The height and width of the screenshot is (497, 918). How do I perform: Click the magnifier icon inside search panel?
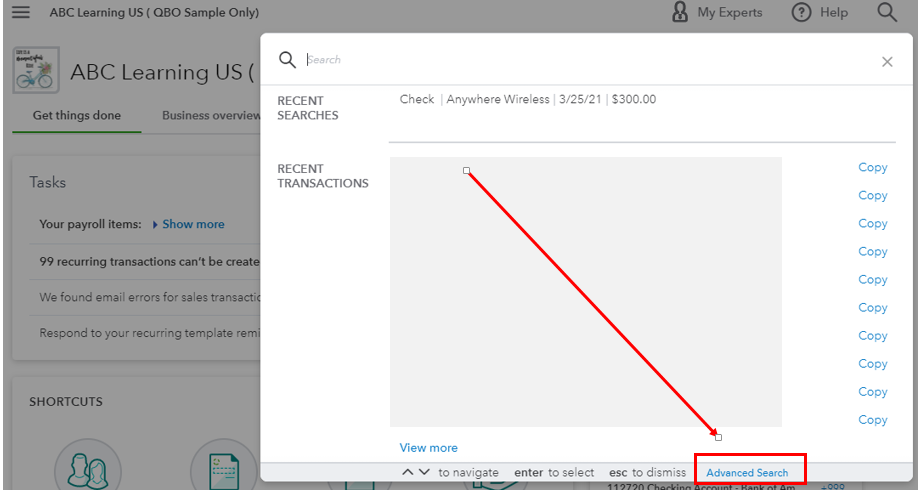click(x=287, y=60)
